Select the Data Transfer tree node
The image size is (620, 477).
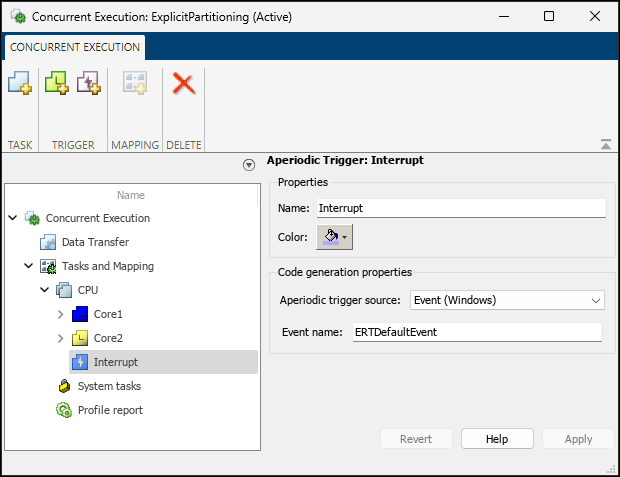click(x=94, y=242)
